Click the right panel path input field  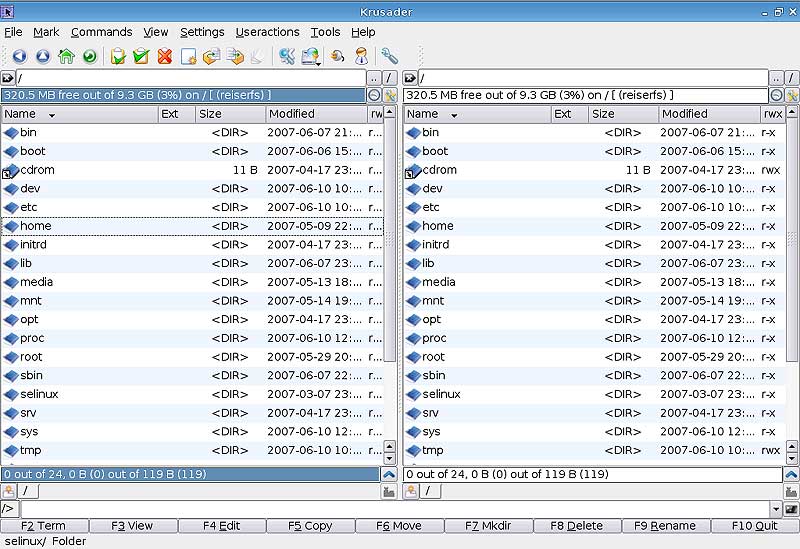(x=593, y=78)
